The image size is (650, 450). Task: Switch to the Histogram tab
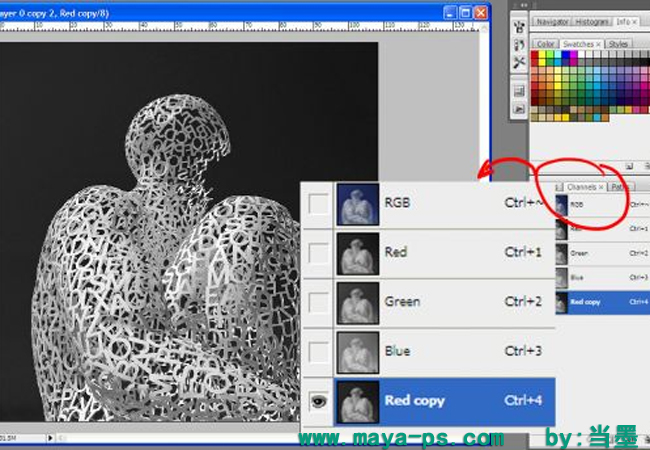[592, 22]
